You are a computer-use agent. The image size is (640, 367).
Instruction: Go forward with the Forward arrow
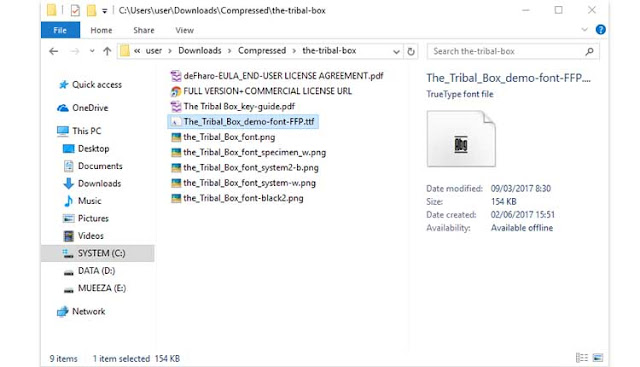[75, 51]
